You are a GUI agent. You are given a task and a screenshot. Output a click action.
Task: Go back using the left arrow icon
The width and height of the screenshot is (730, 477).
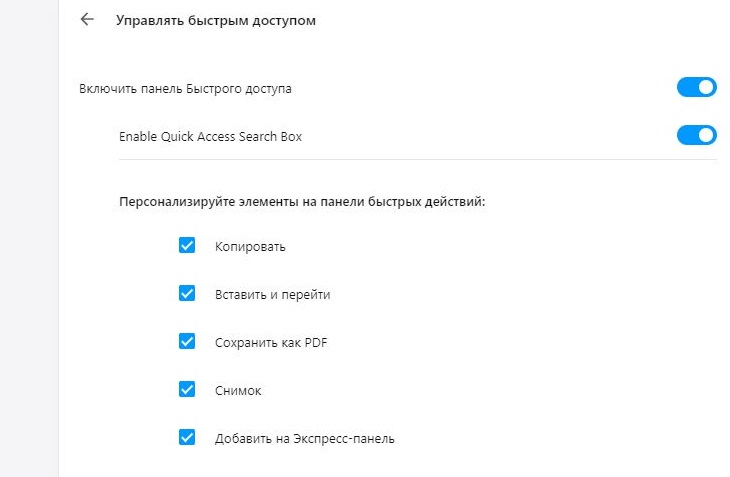click(87, 20)
